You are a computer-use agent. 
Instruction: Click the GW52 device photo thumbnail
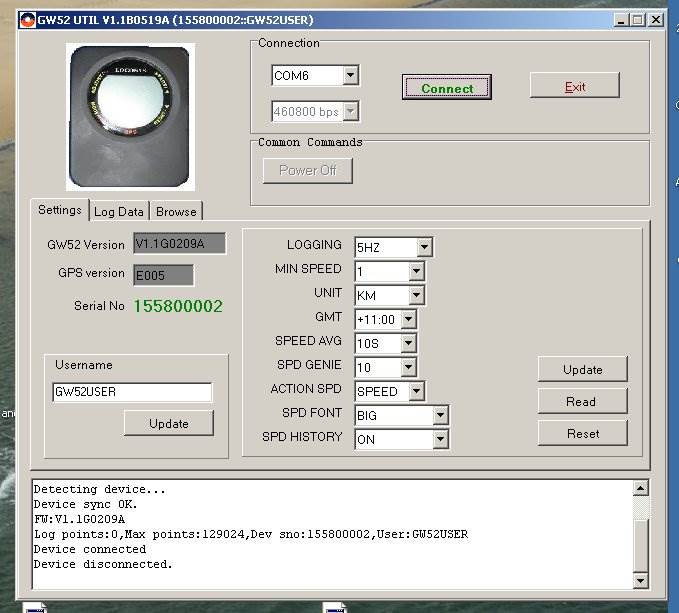tap(130, 116)
